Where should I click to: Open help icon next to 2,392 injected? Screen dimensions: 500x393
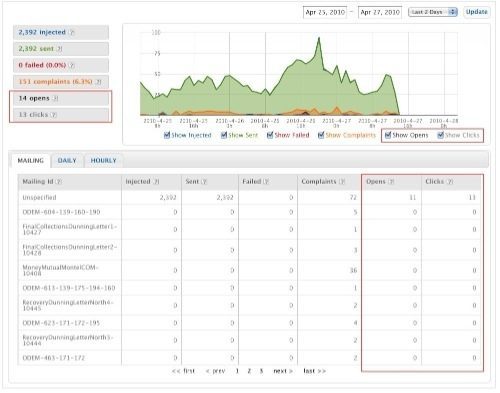click(x=72, y=32)
